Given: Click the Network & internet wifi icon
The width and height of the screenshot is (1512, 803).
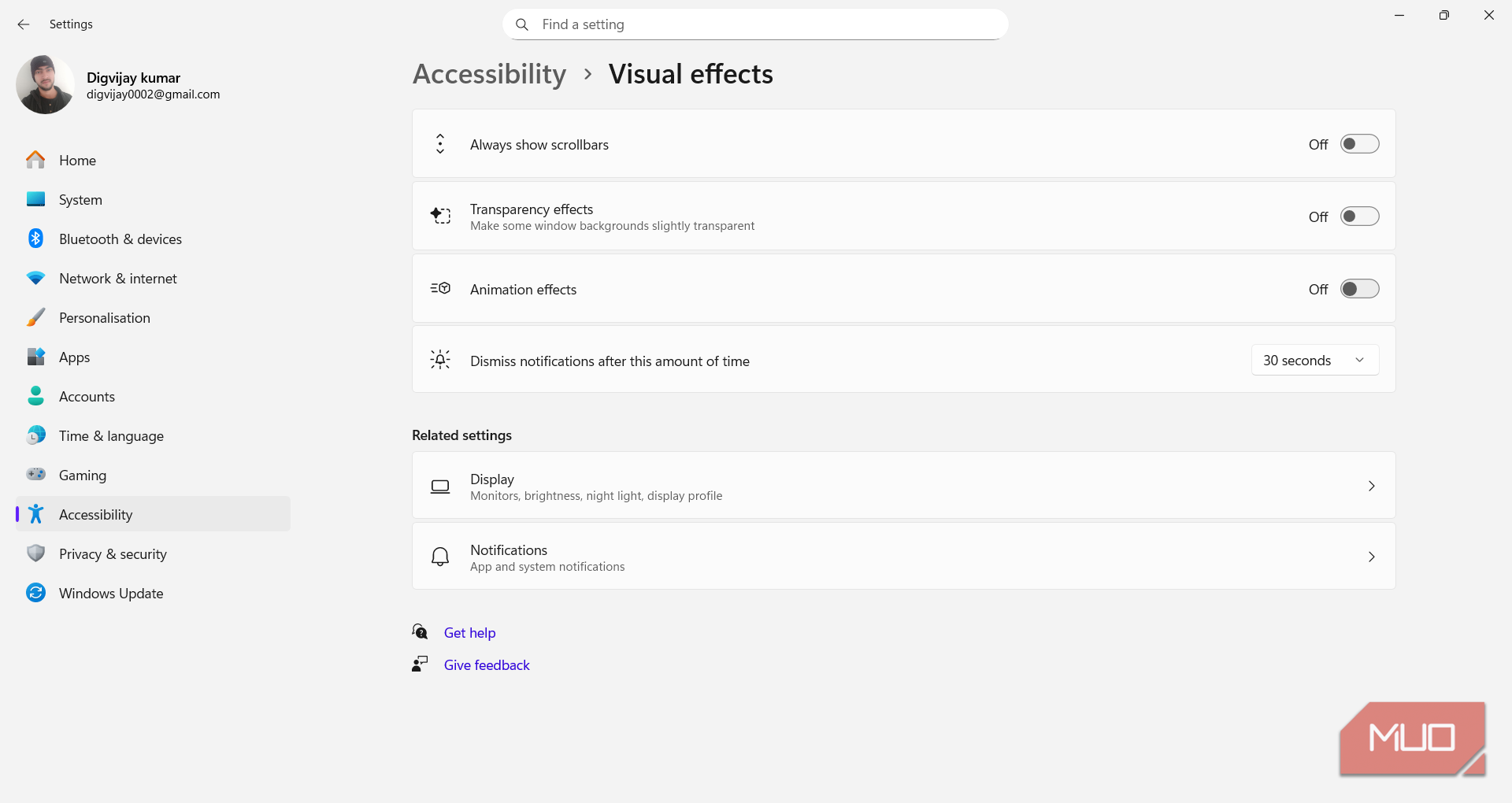Looking at the screenshot, I should point(35,278).
